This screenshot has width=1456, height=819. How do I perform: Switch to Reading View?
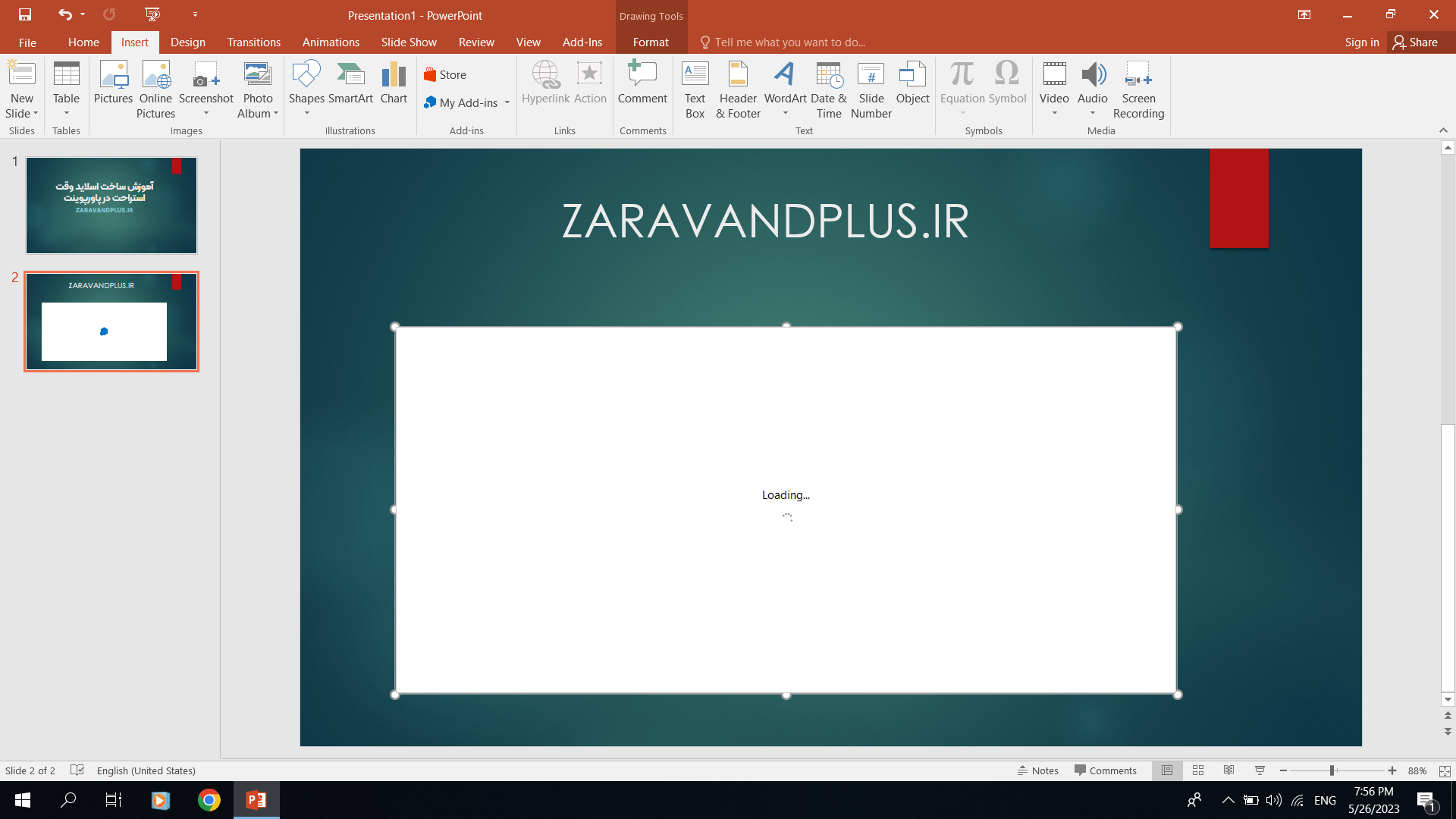coord(1229,770)
